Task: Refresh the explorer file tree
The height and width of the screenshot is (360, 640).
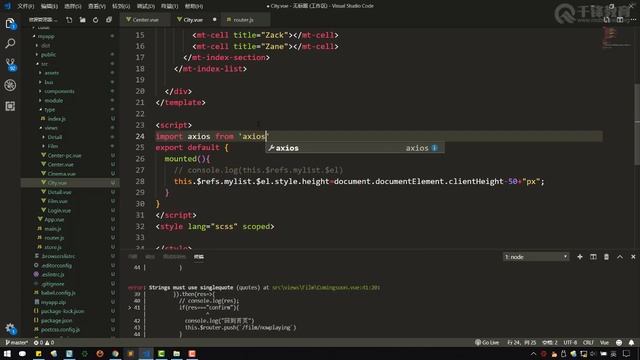Action: coord(96,20)
